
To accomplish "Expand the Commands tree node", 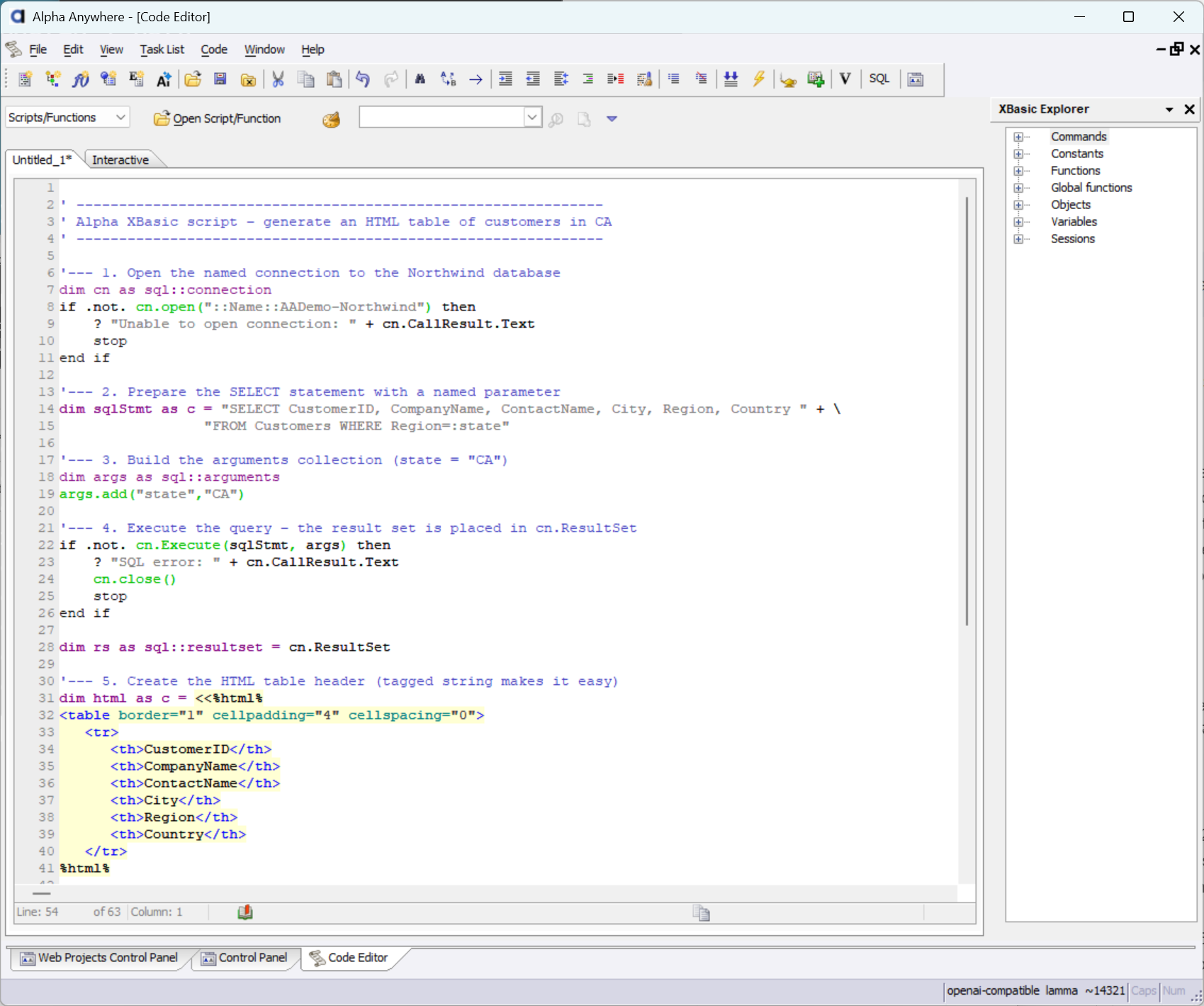I will (1018, 137).
